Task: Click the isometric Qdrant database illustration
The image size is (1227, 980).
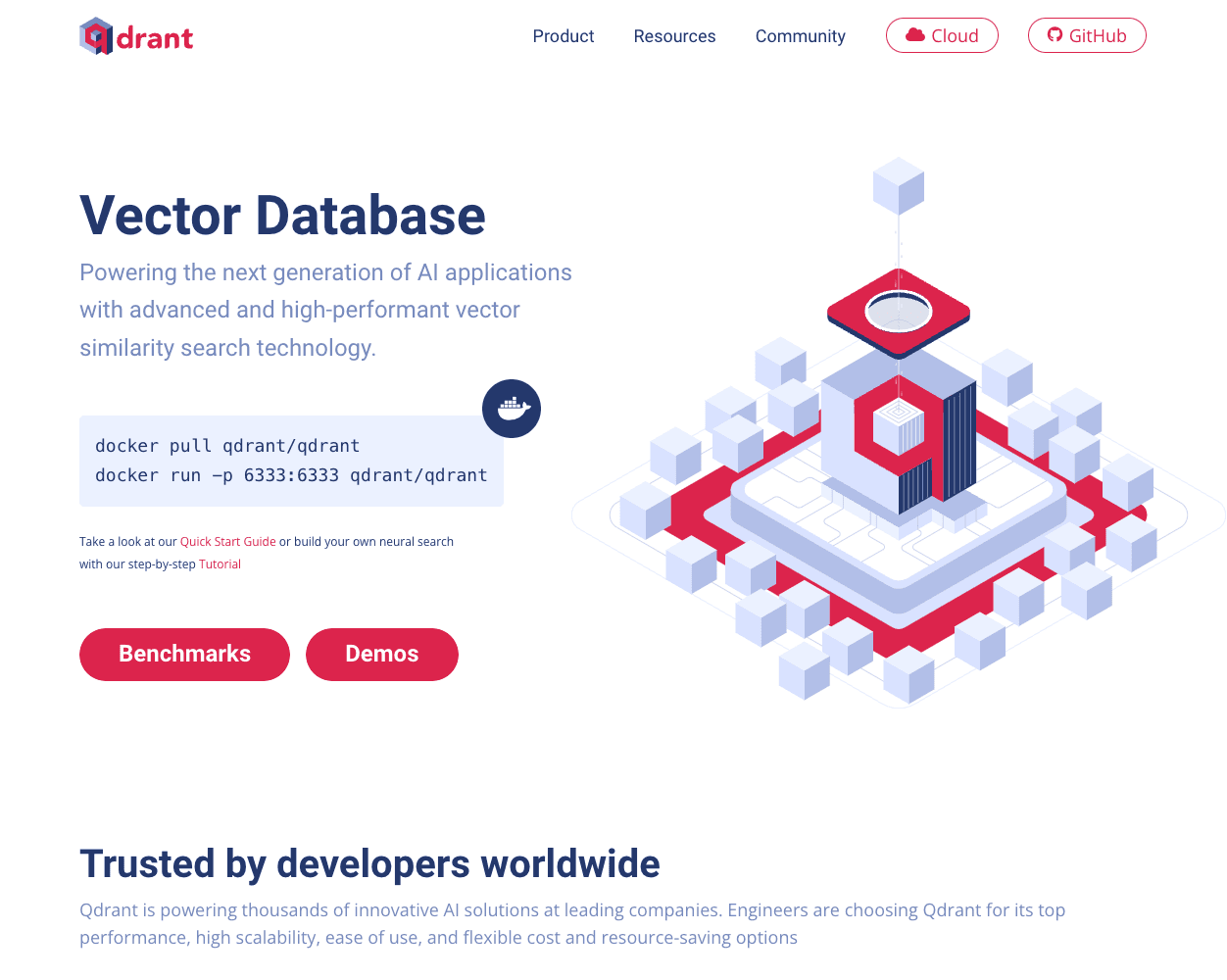Action: tap(897, 431)
